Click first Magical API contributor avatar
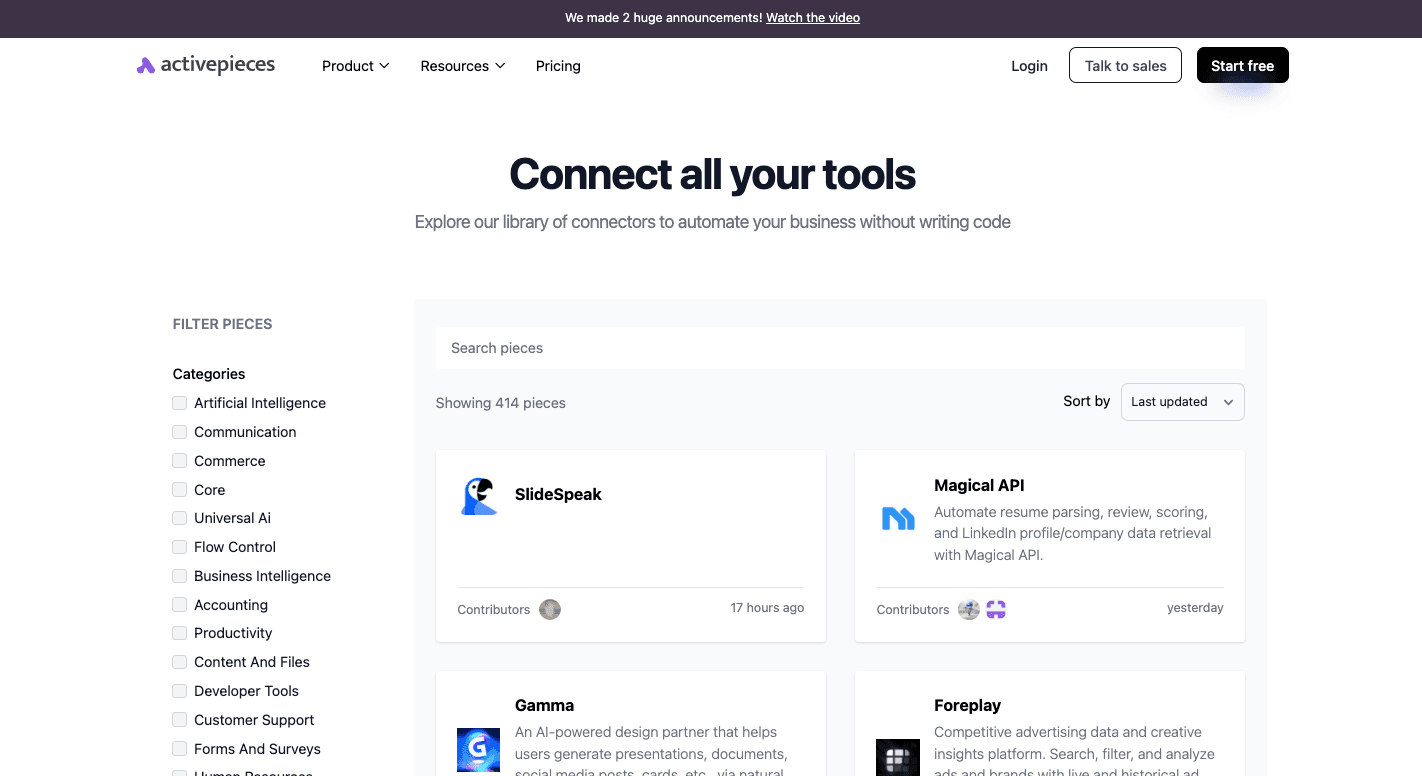 (968, 609)
